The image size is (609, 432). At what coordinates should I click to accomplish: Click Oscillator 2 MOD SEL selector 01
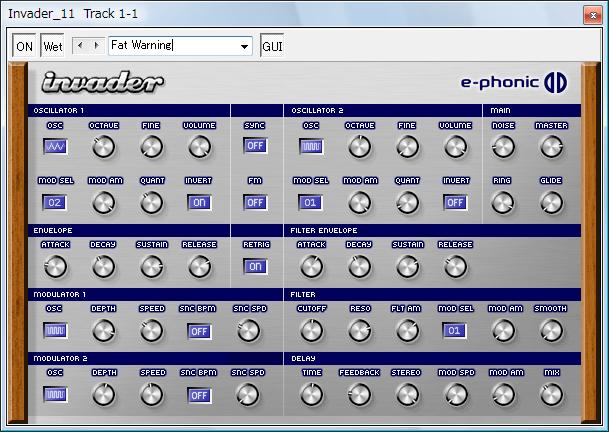point(310,202)
